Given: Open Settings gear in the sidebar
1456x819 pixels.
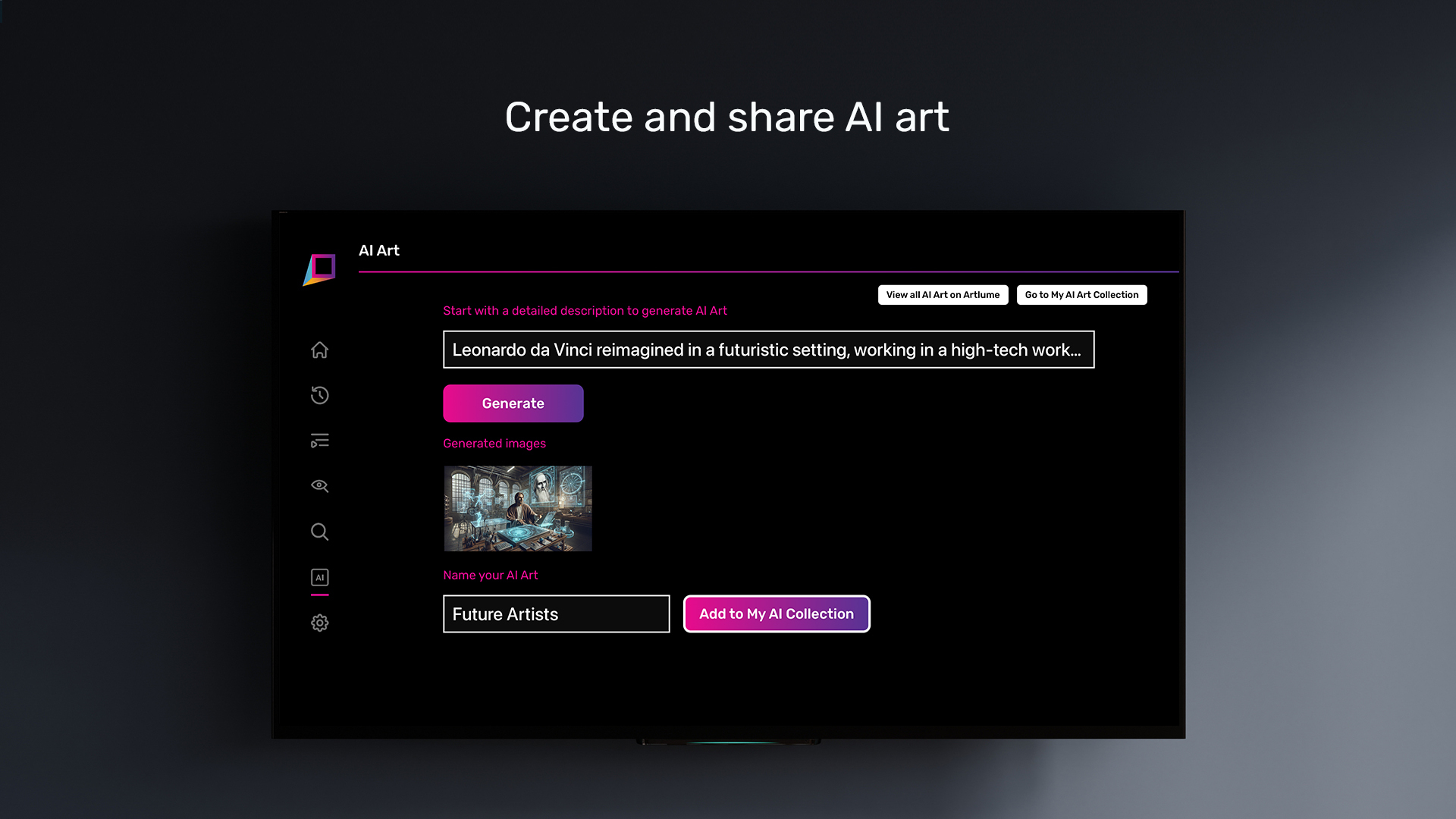Looking at the screenshot, I should pyautogui.click(x=319, y=623).
